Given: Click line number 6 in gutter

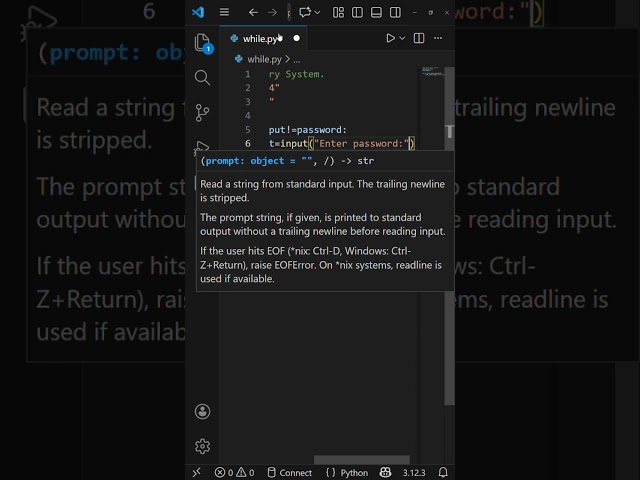Looking at the screenshot, I should 248,143.
